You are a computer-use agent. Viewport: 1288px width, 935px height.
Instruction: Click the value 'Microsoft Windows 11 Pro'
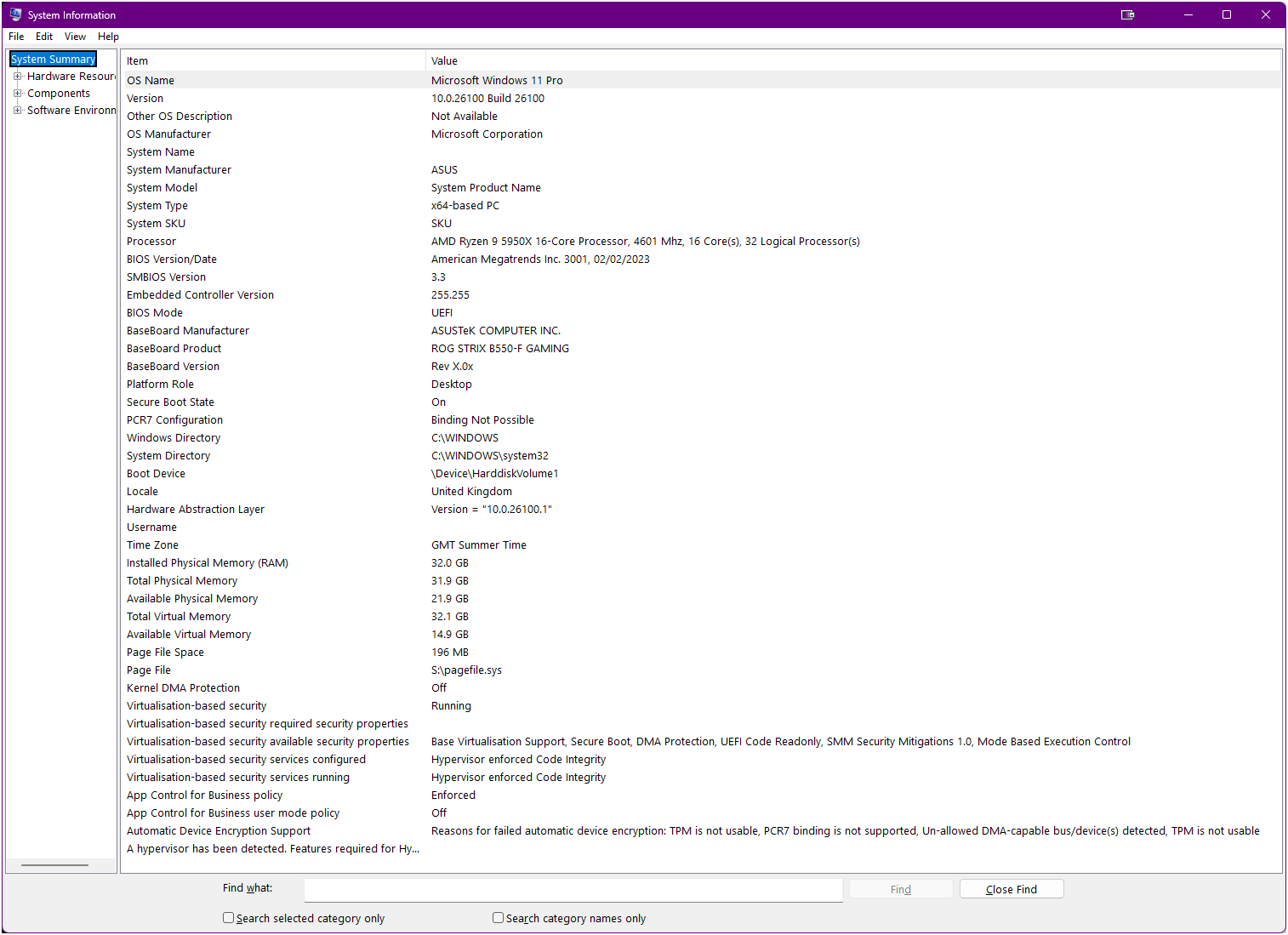pos(497,80)
